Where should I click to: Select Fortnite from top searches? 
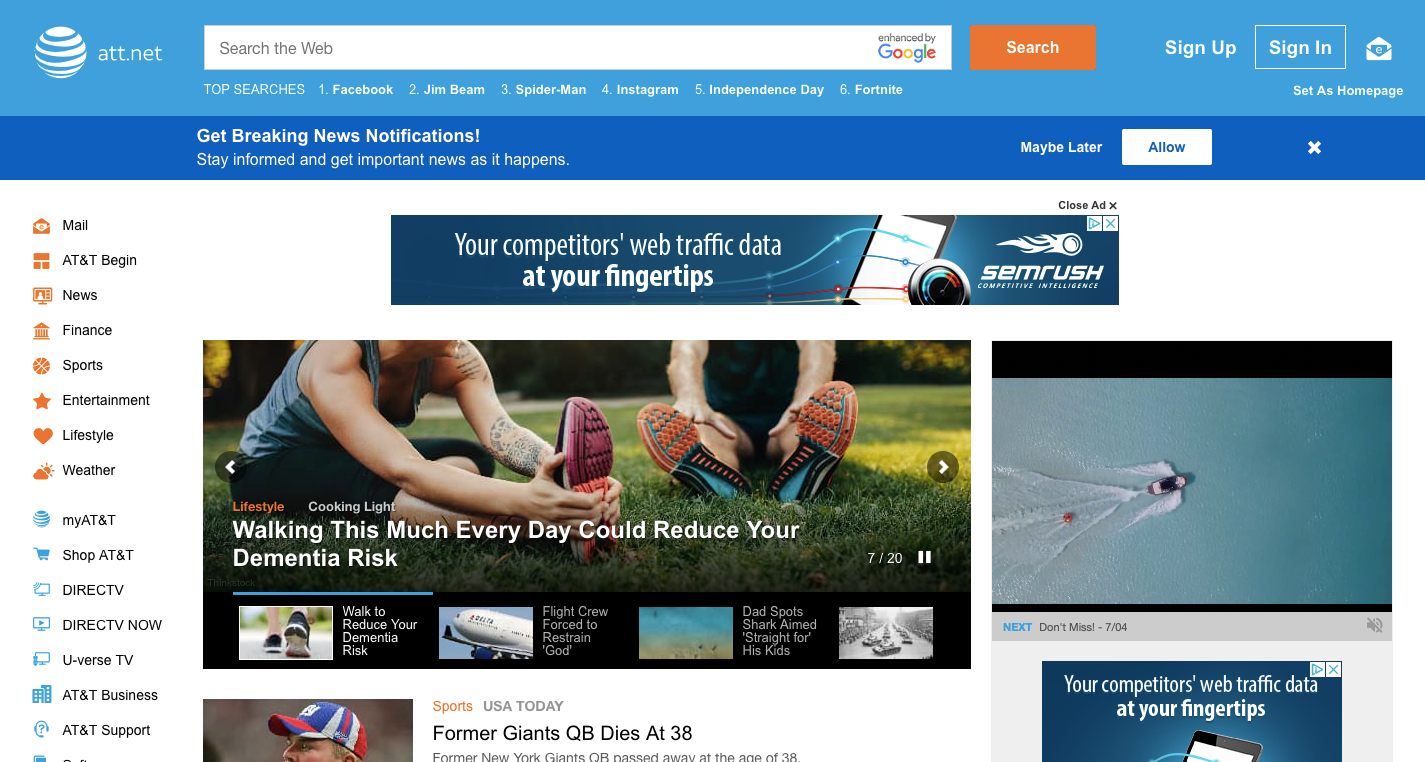(878, 90)
